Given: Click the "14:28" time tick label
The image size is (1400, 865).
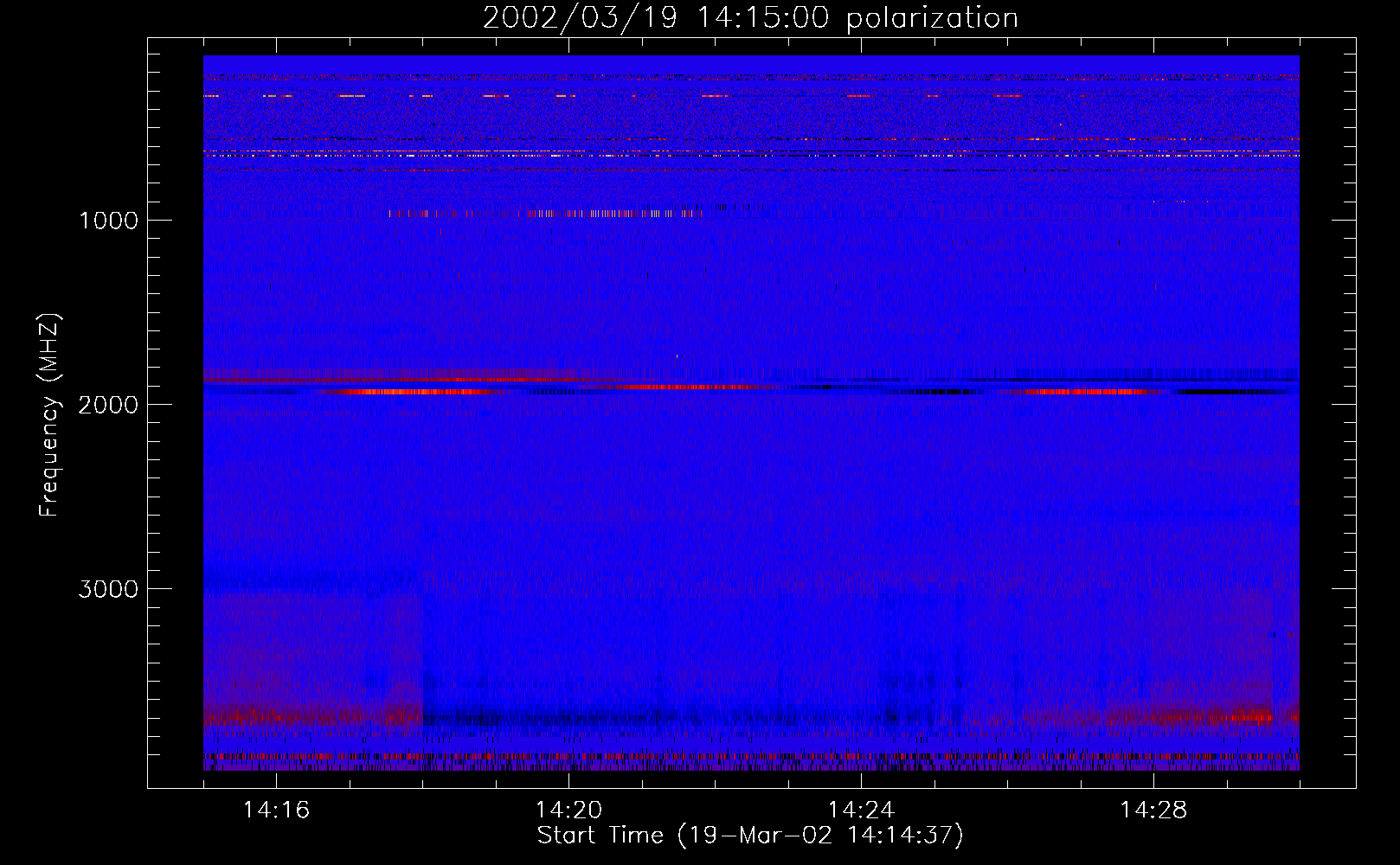Looking at the screenshot, I should (x=1153, y=811).
